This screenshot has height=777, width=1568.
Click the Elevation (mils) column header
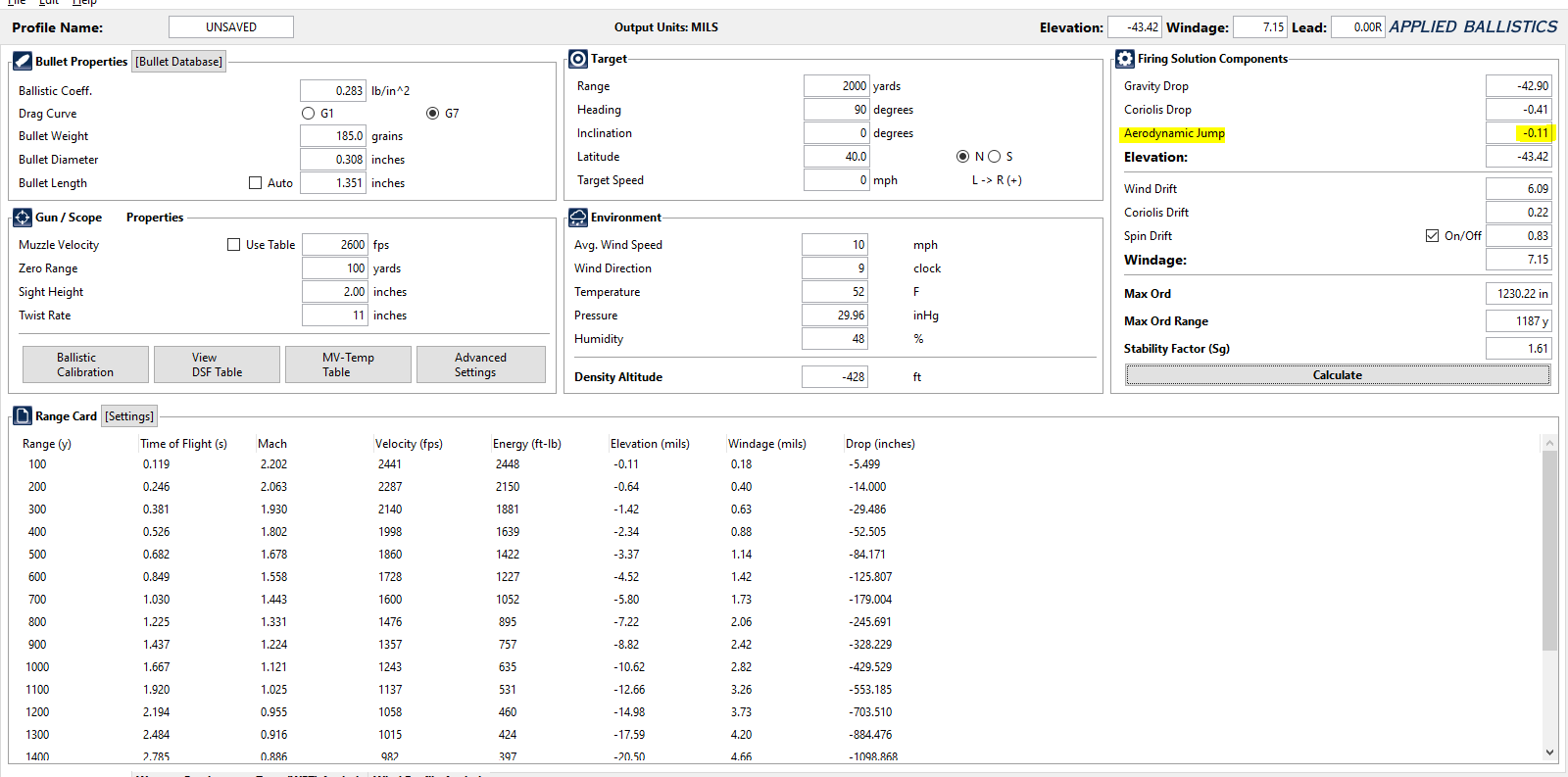click(650, 444)
